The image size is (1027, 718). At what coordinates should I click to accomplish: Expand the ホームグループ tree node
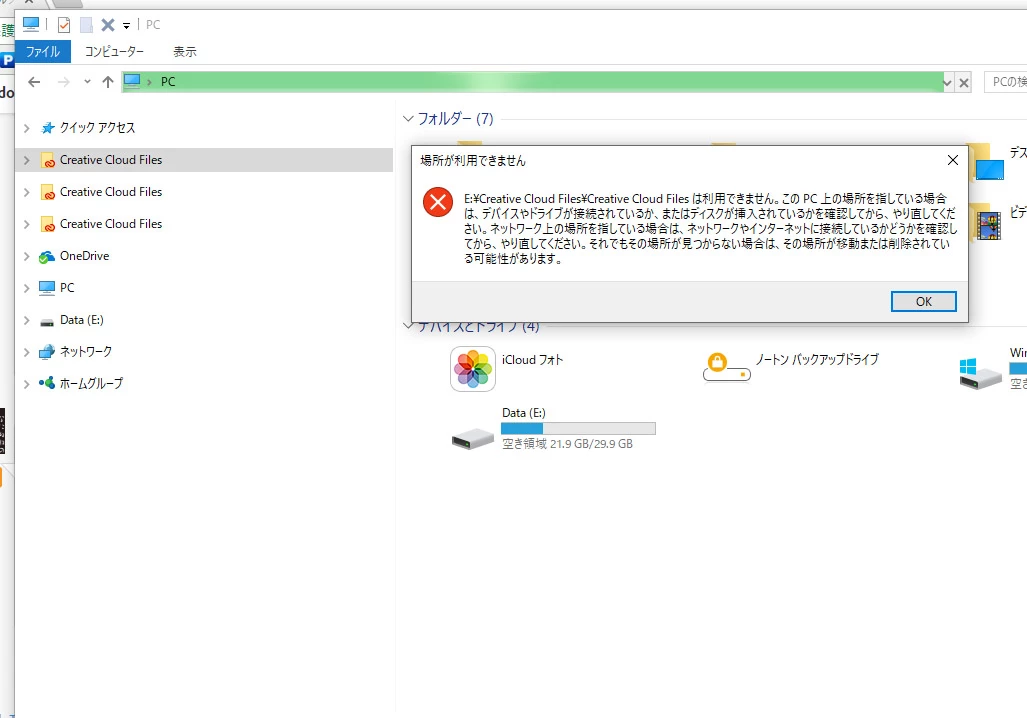[27, 385]
